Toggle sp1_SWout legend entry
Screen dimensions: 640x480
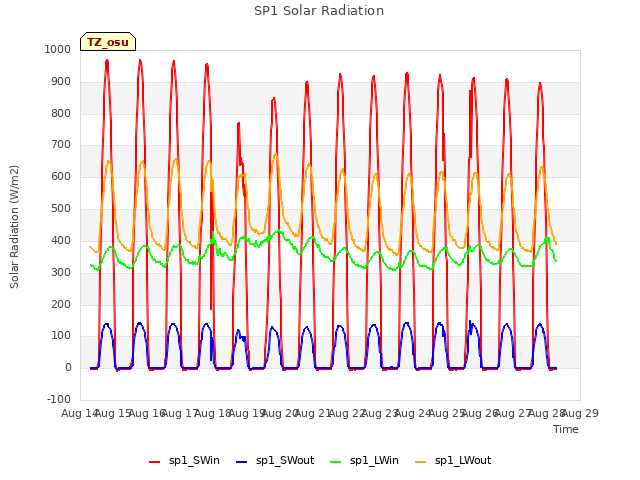(276, 460)
